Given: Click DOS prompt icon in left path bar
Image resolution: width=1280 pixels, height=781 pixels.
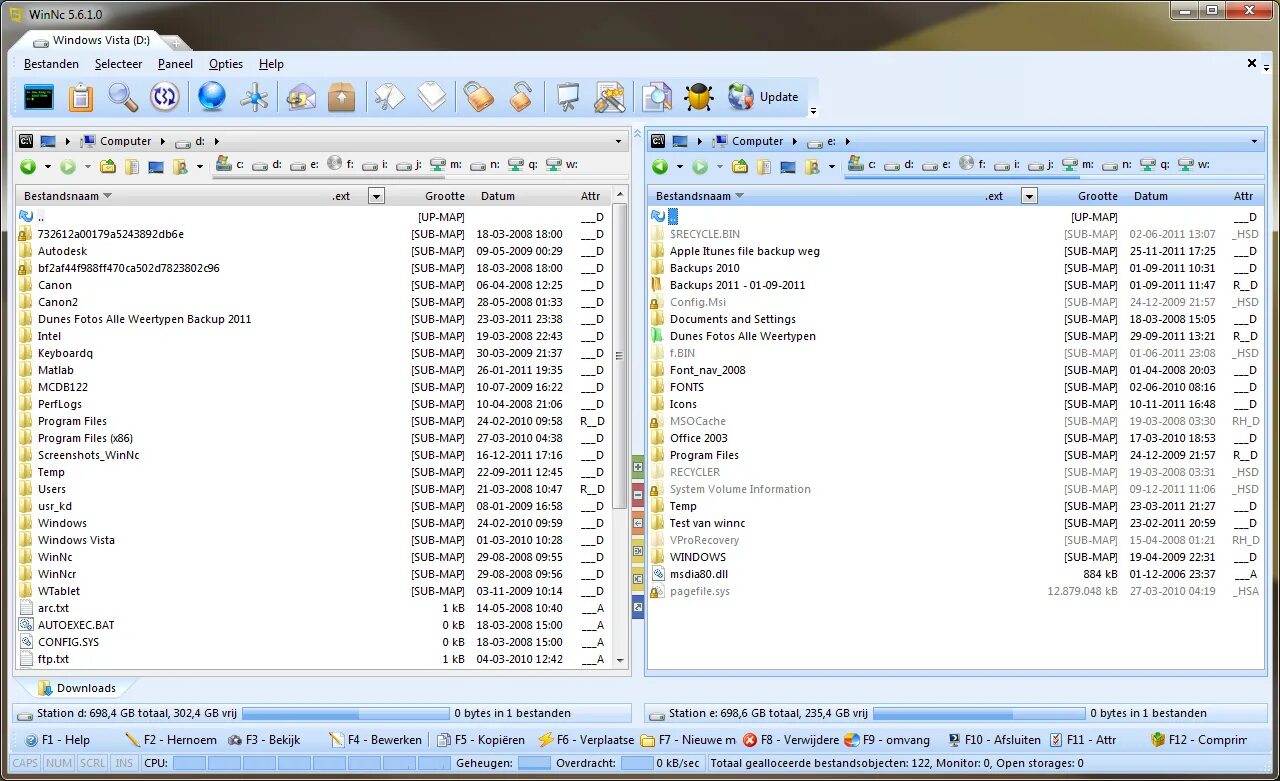Looking at the screenshot, I should click(27, 141).
